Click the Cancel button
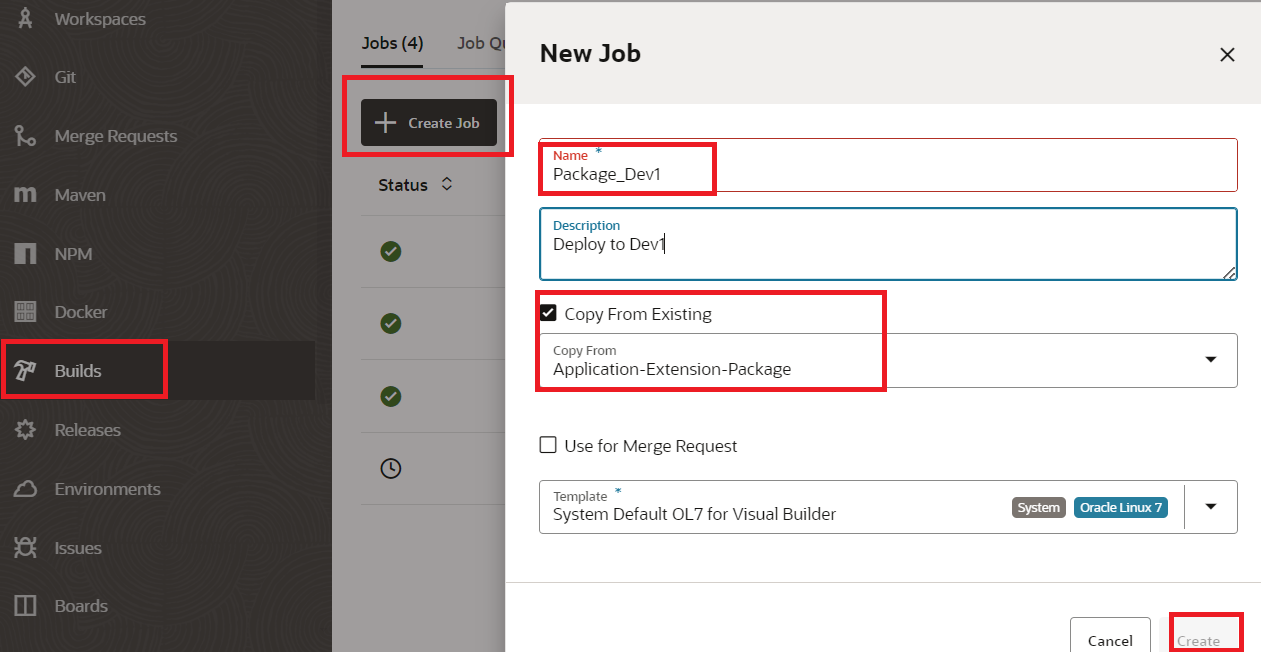The height and width of the screenshot is (652, 1261). (x=1110, y=640)
